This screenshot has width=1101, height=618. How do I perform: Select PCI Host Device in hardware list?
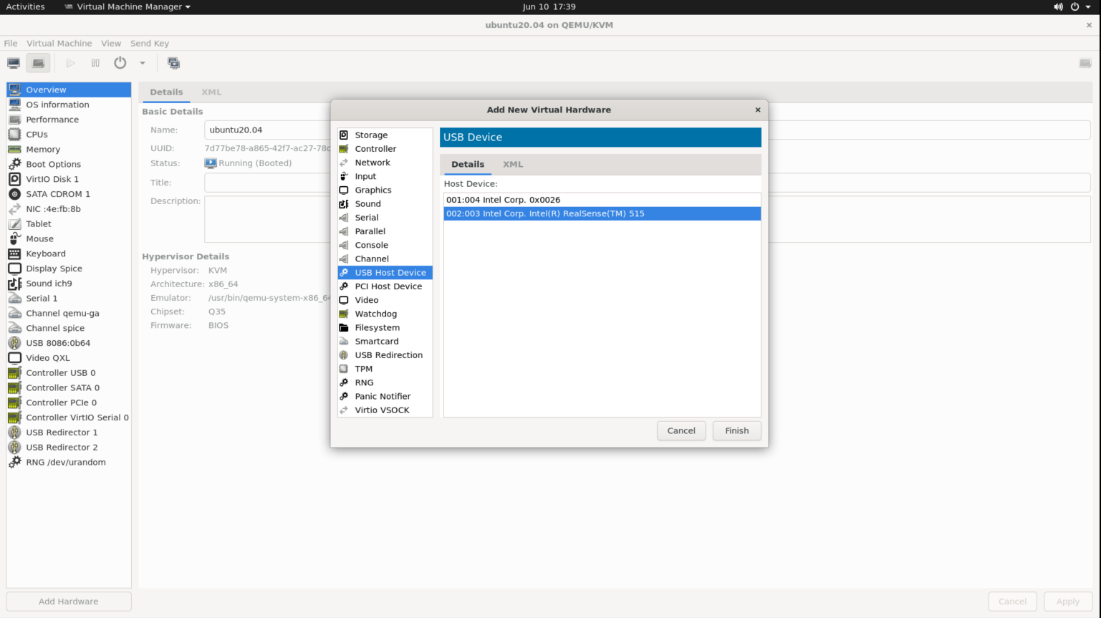(x=385, y=287)
